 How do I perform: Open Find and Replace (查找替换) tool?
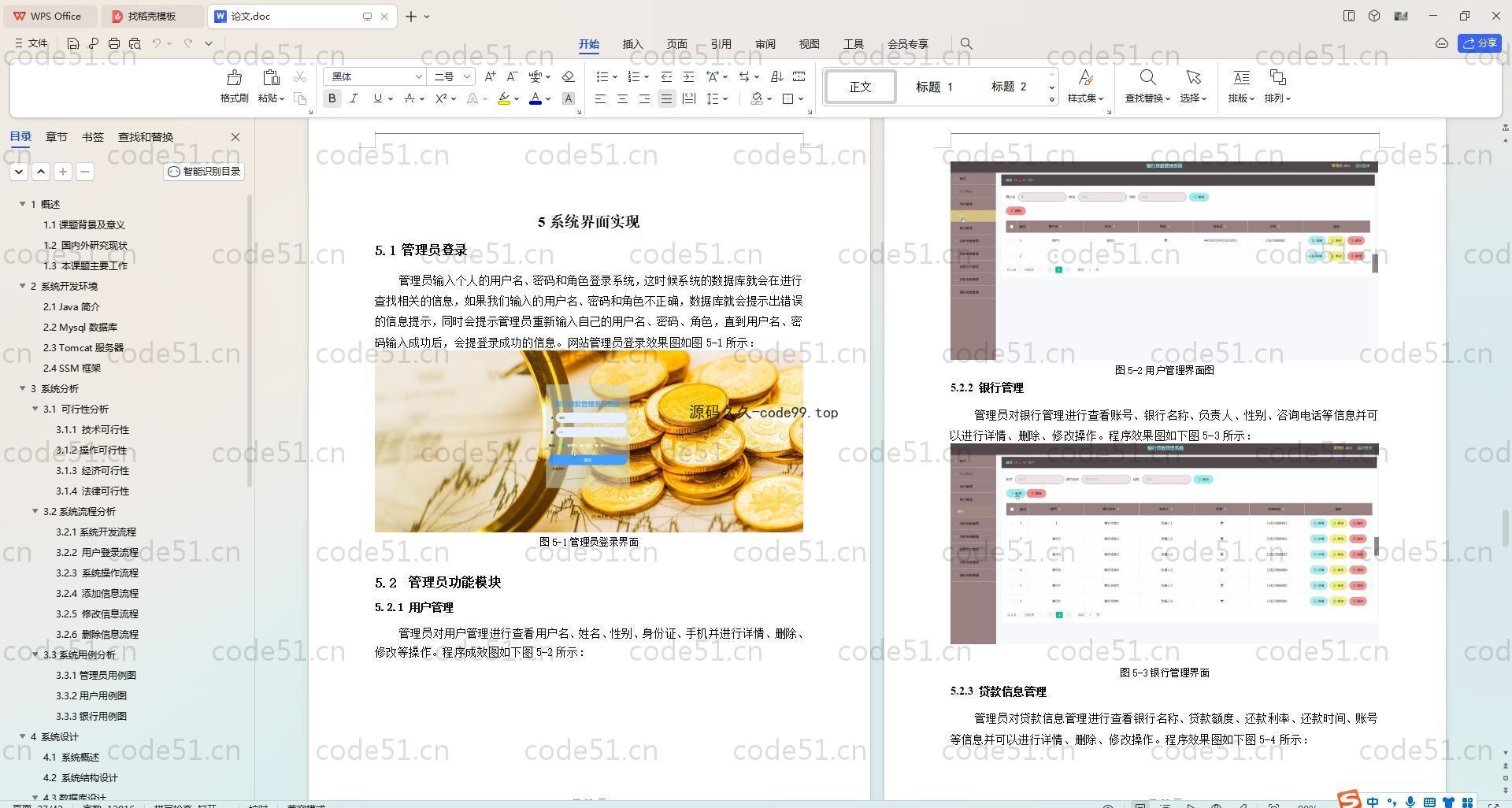coord(1147,85)
